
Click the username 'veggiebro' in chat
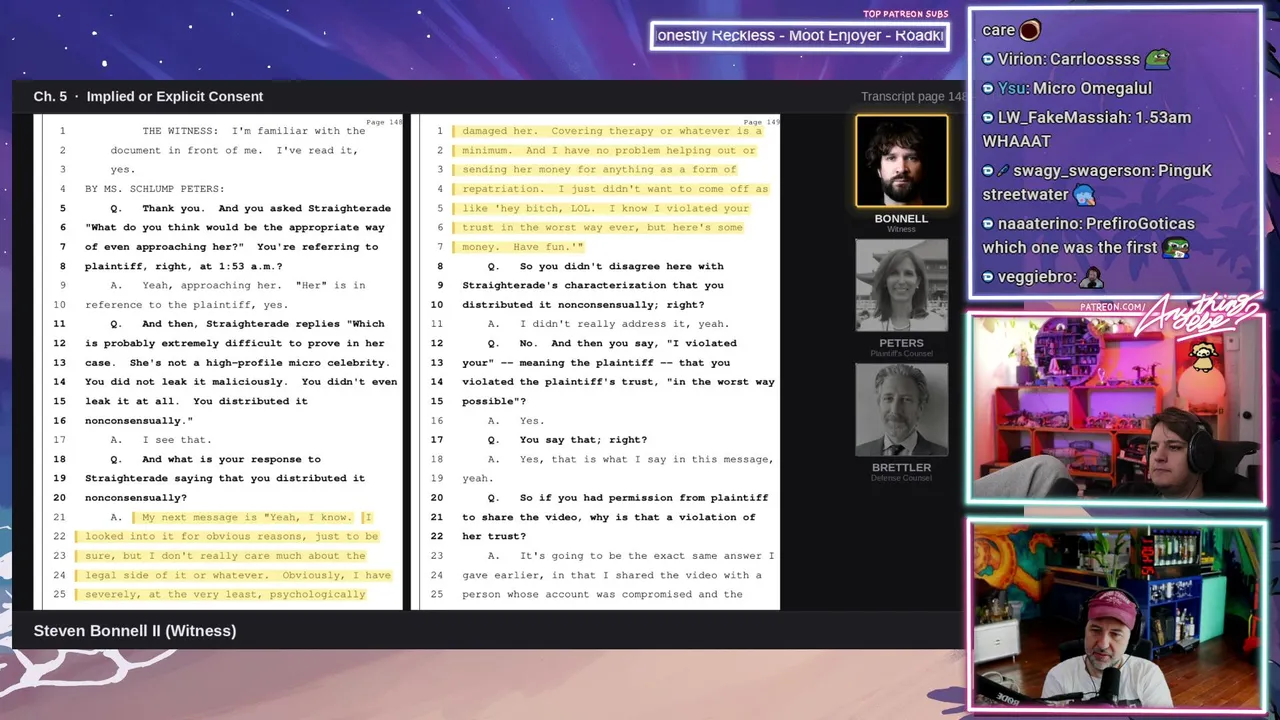[1035, 277]
